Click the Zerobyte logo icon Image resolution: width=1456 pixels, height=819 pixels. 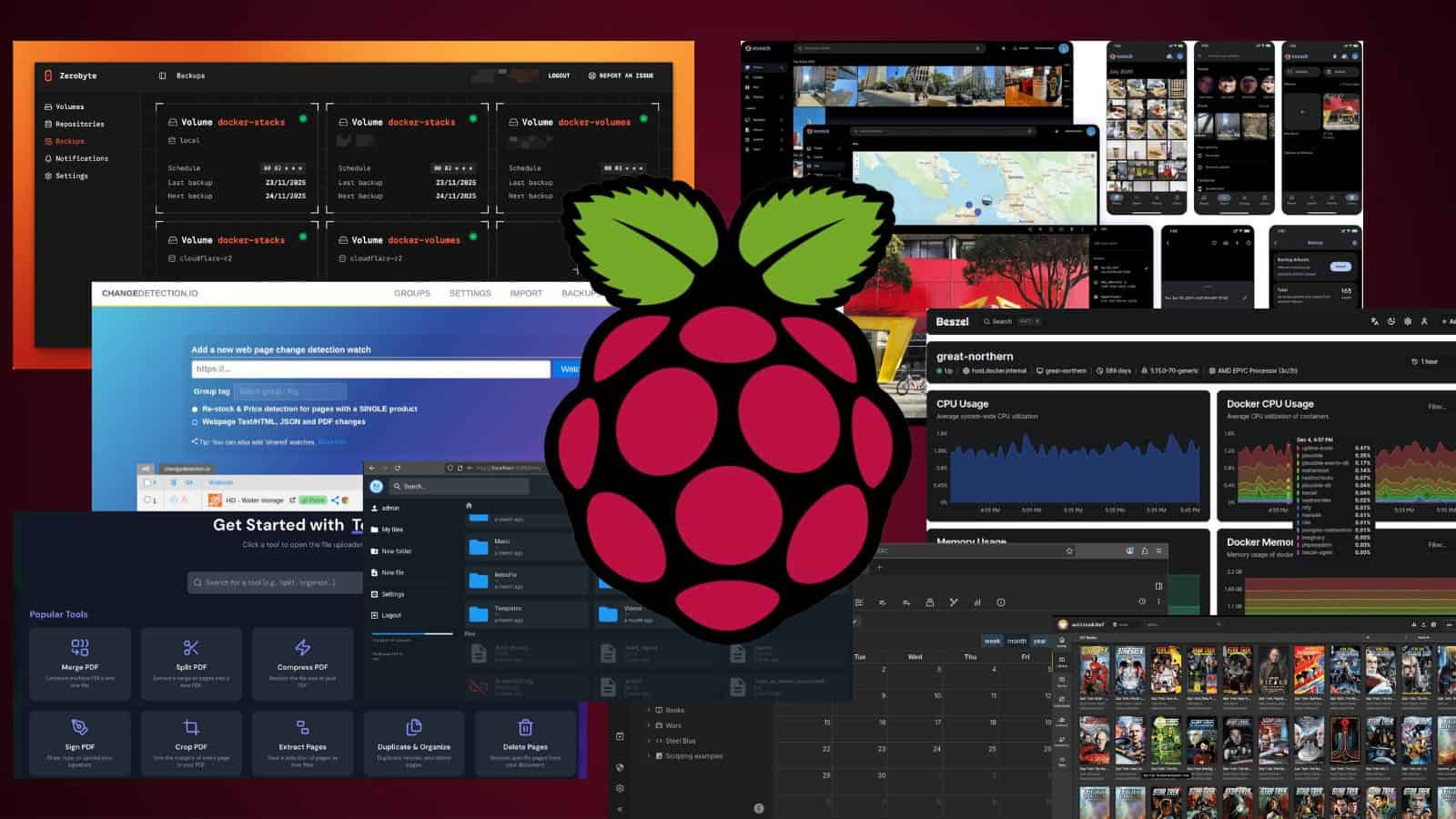[x=48, y=76]
